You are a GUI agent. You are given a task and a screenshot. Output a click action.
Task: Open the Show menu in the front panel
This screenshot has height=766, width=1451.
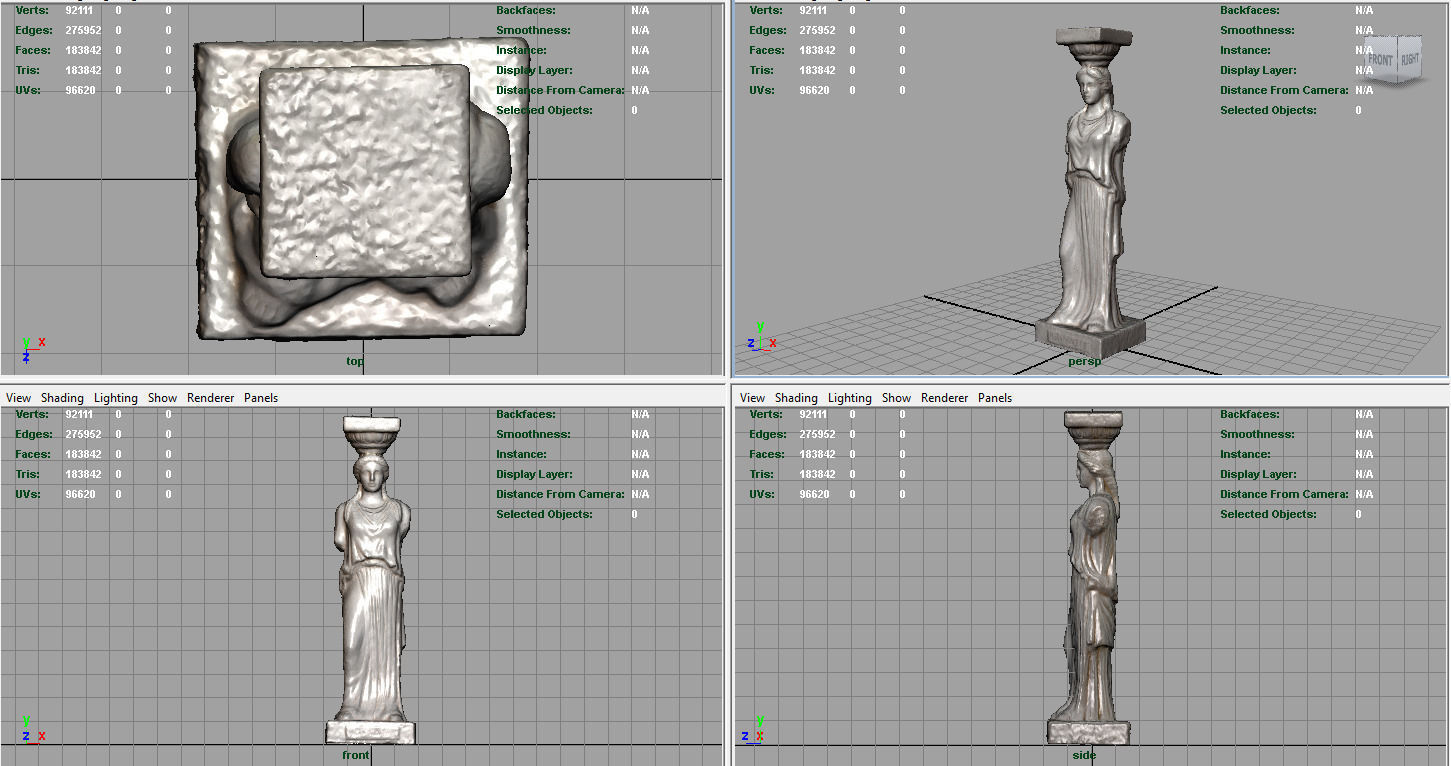coord(162,398)
